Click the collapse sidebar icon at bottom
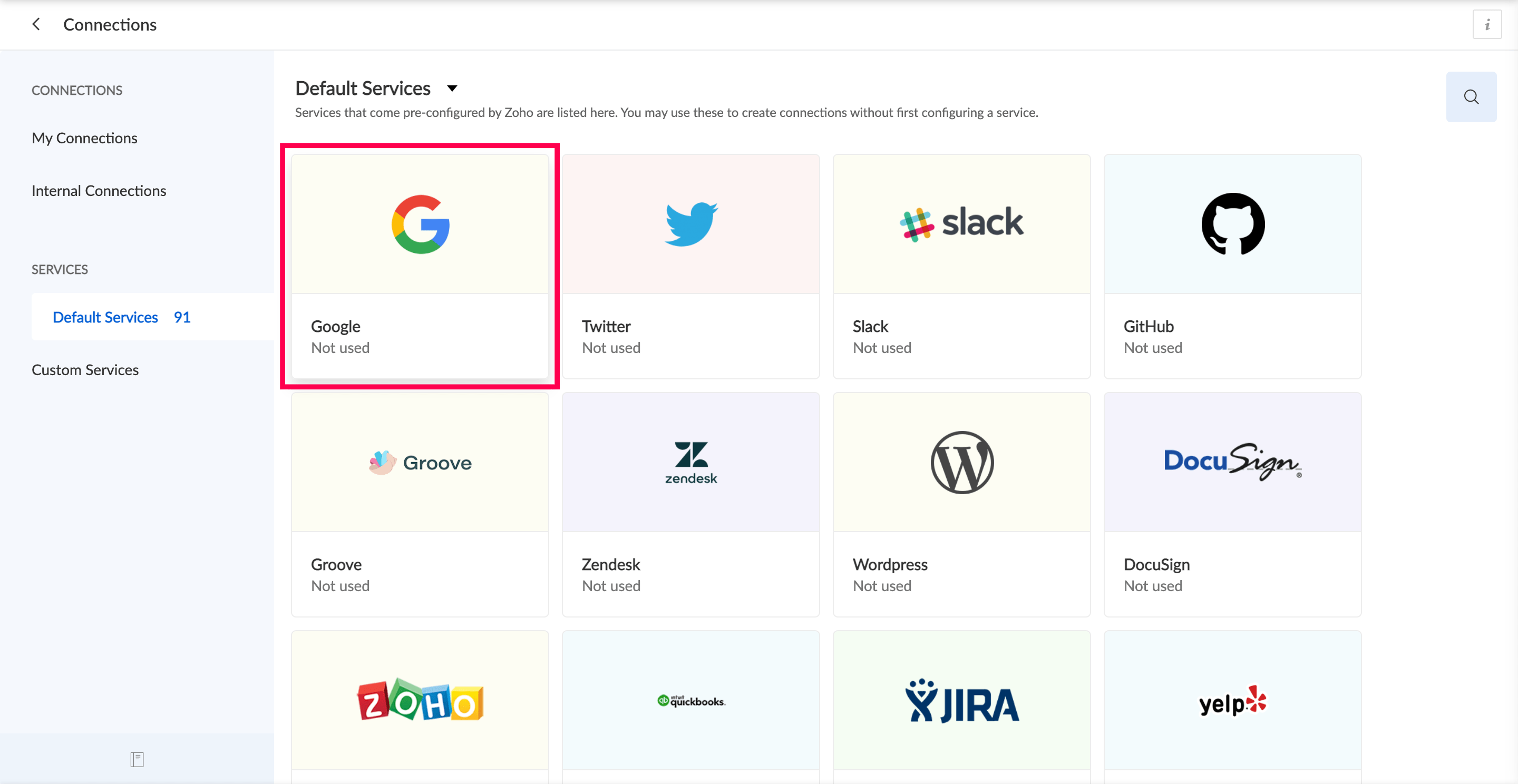The height and width of the screenshot is (784, 1518). coord(137,759)
